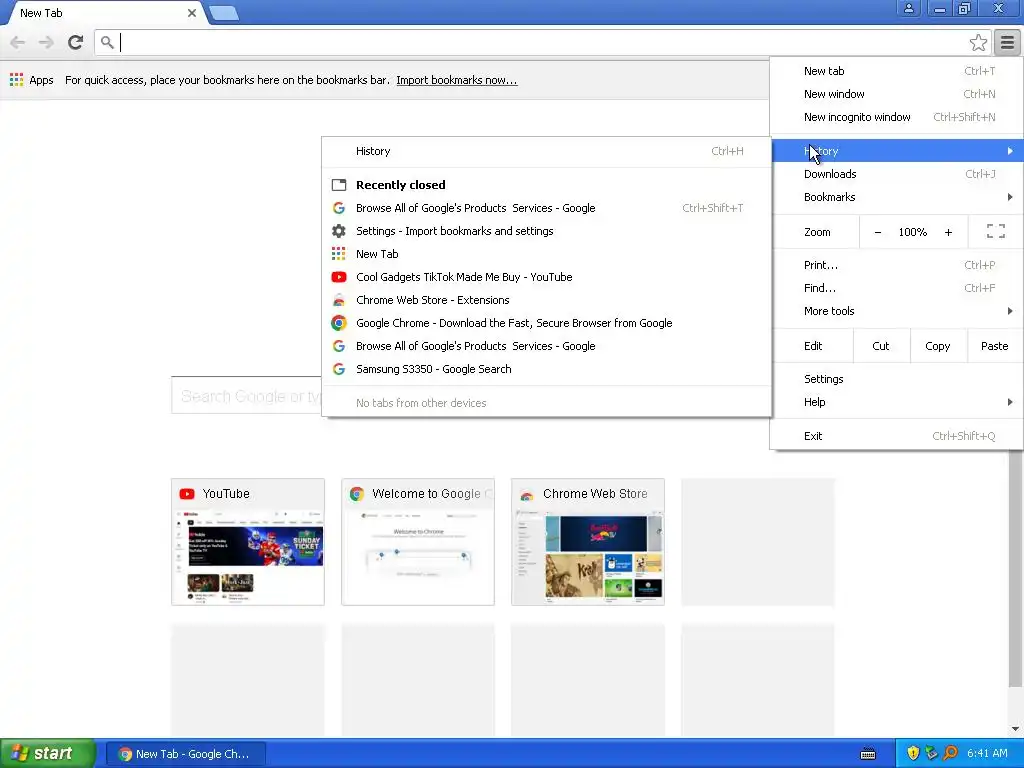Click the Google icon beside Samsung S3350 search
Viewport: 1024px width, 768px height.
(x=338, y=369)
